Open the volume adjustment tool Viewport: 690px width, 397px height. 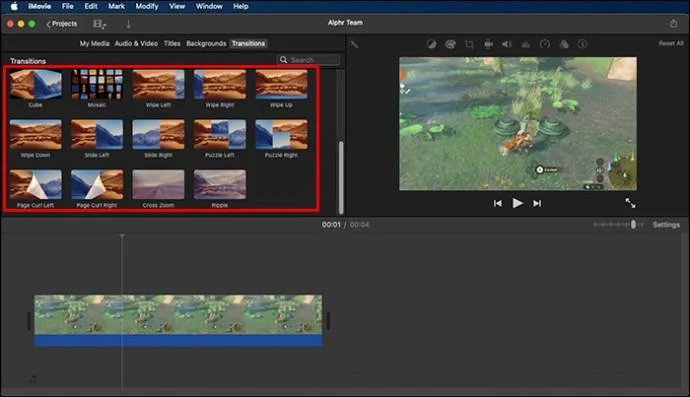(507, 44)
